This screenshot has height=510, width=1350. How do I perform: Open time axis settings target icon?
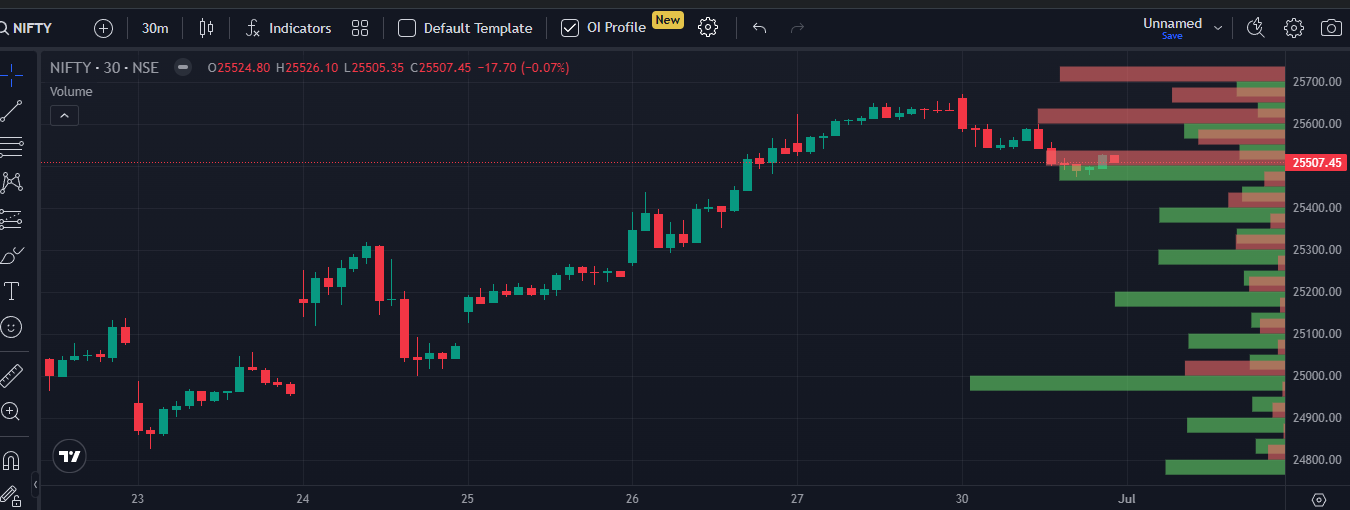click(x=1318, y=499)
